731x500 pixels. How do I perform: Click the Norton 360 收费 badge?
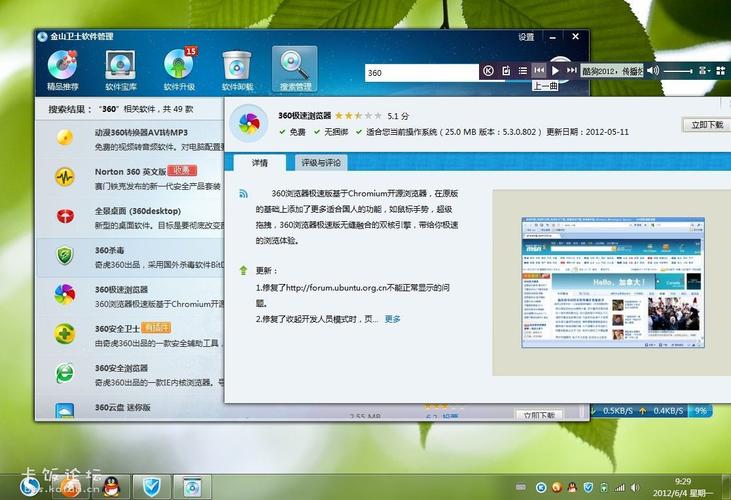(x=182, y=171)
